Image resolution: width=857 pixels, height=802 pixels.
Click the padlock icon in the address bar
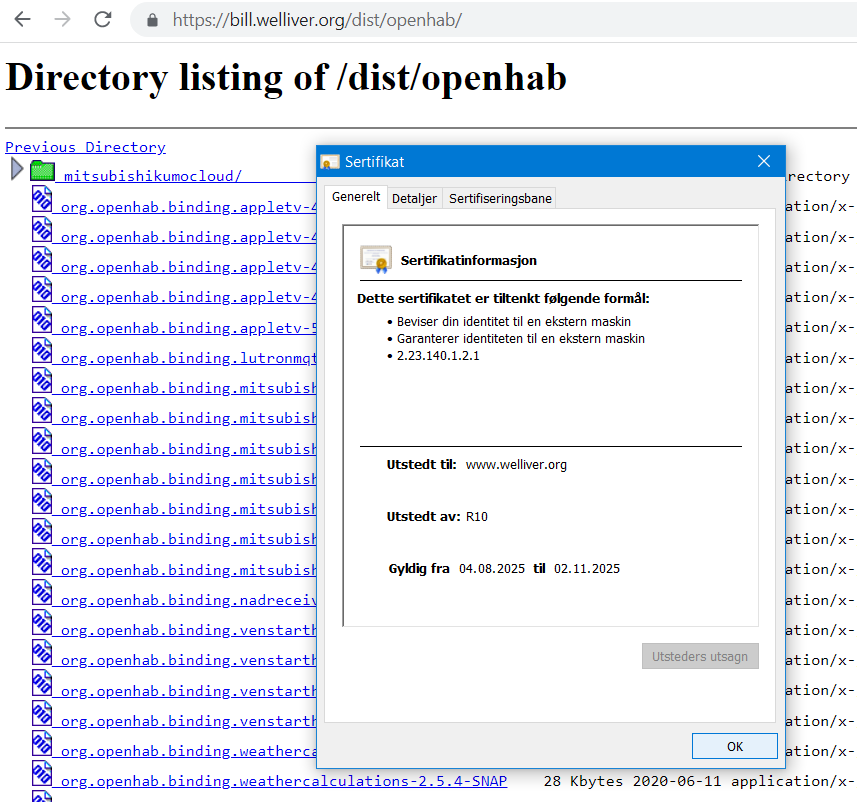(150, 19)
